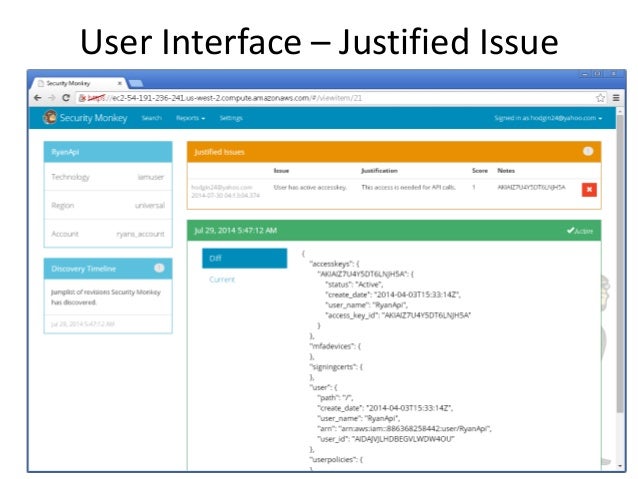This screenshot has height=479, width=638.
Task: Click the "status": "Active" line
Action: point(354,284)
